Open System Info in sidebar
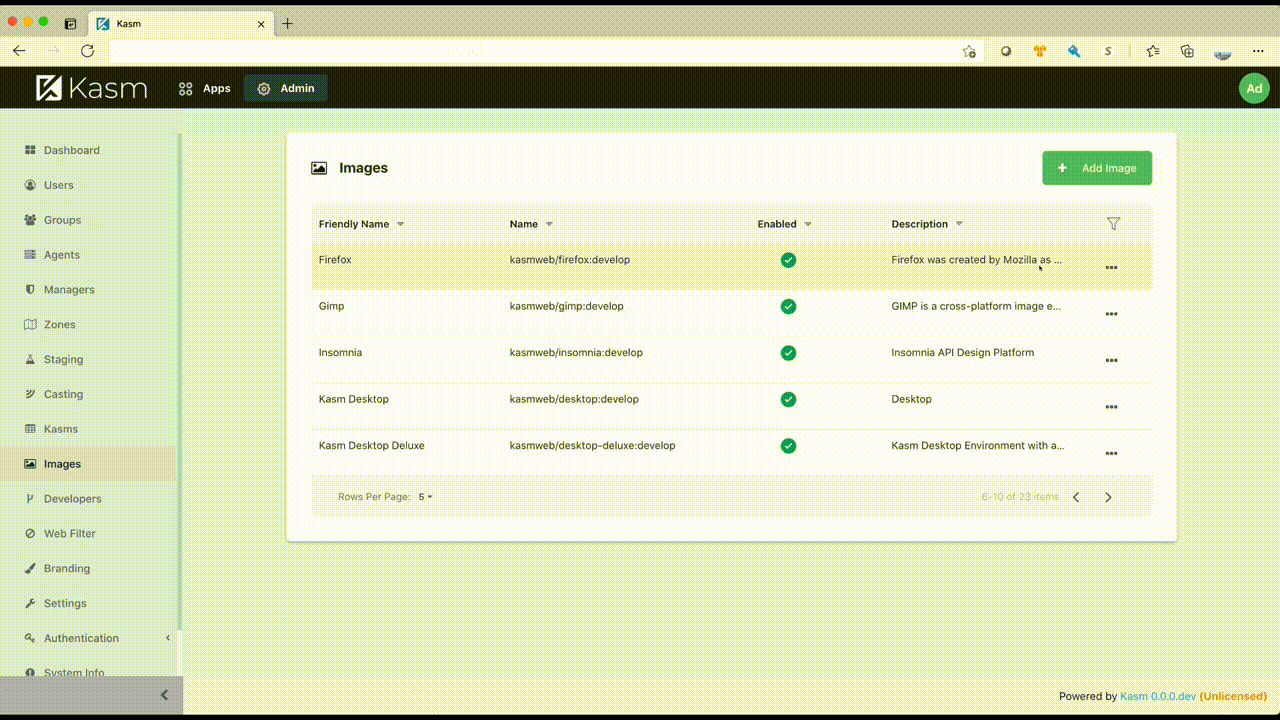 (73, 672)
